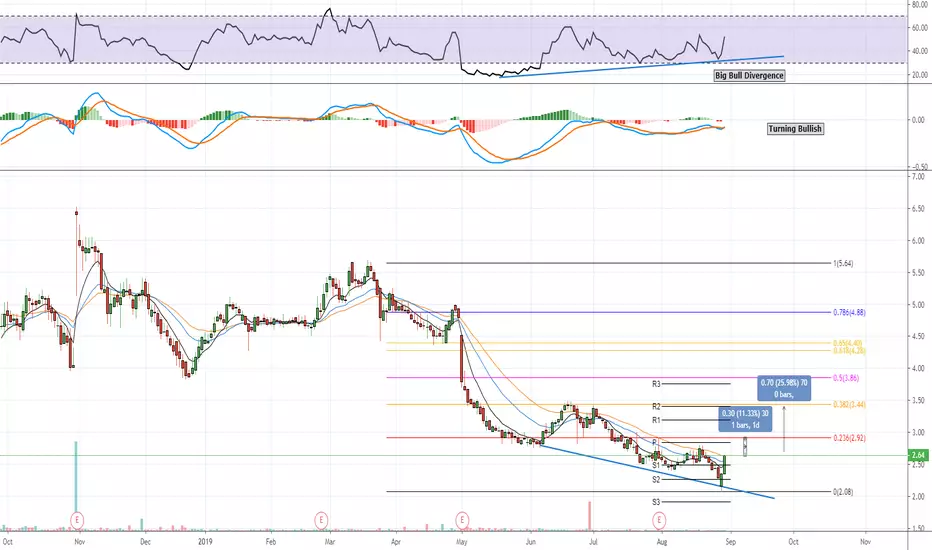This screenshot has width=932, height=550.
Task: Click the 0(2.08) Fibonacci level label
Action: 843,492
